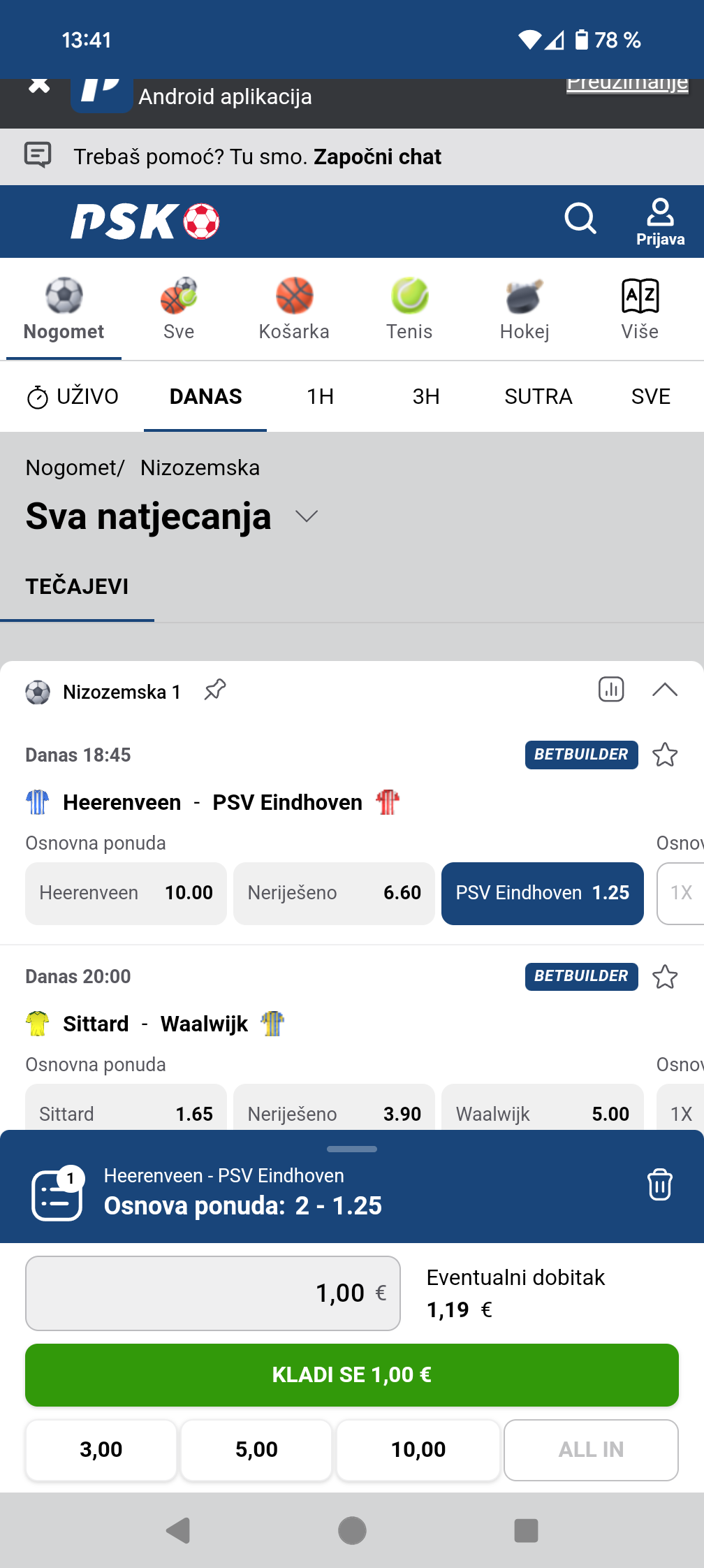Screen dimensions: 704x1568
Task: Choose the 5,00 quick stake button
Action: (x=256, y=1449)
